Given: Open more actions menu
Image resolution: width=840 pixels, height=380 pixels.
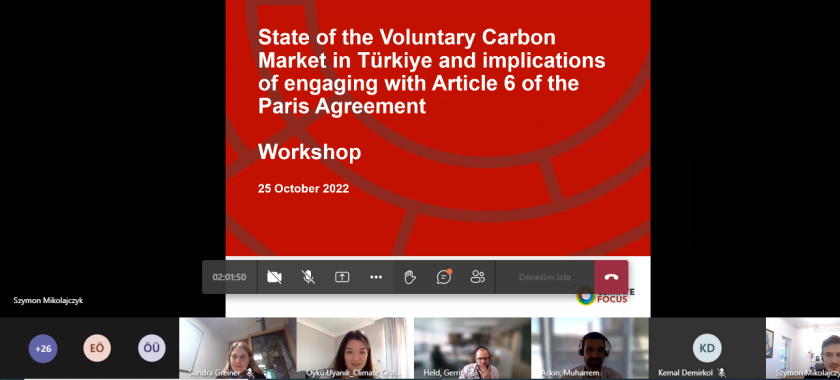Looking at the screenshot, I should click(x=376, y=277).
